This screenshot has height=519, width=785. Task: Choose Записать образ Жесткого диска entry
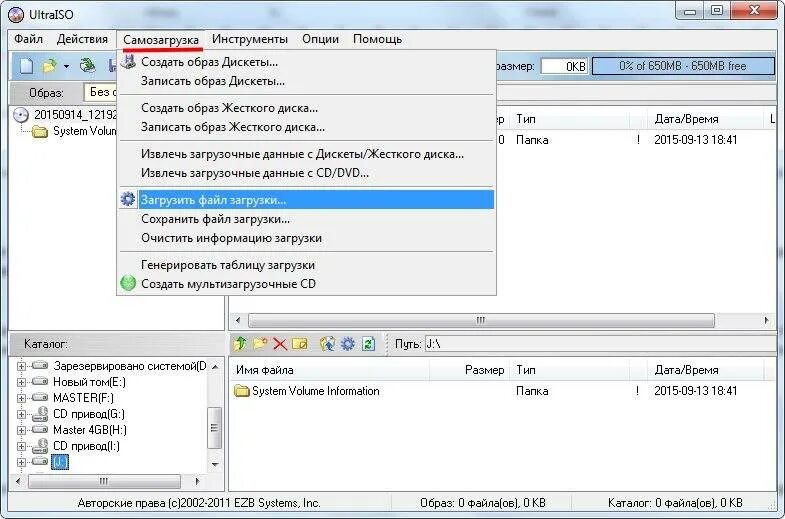pyautogui.click(x=306, y=127)
